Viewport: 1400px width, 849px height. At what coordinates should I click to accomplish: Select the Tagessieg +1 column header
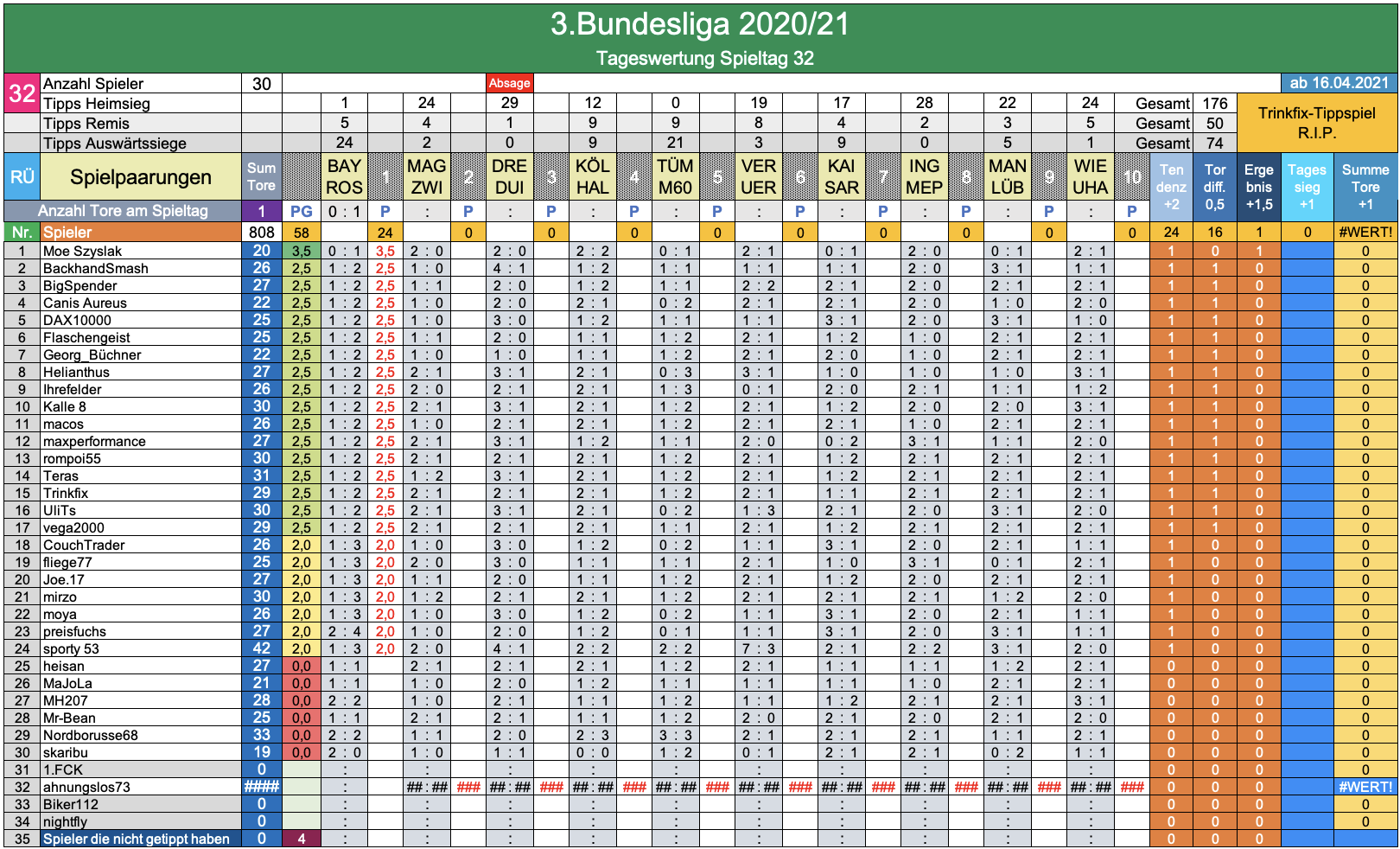pyautogui.click(x=1307, y=187)
